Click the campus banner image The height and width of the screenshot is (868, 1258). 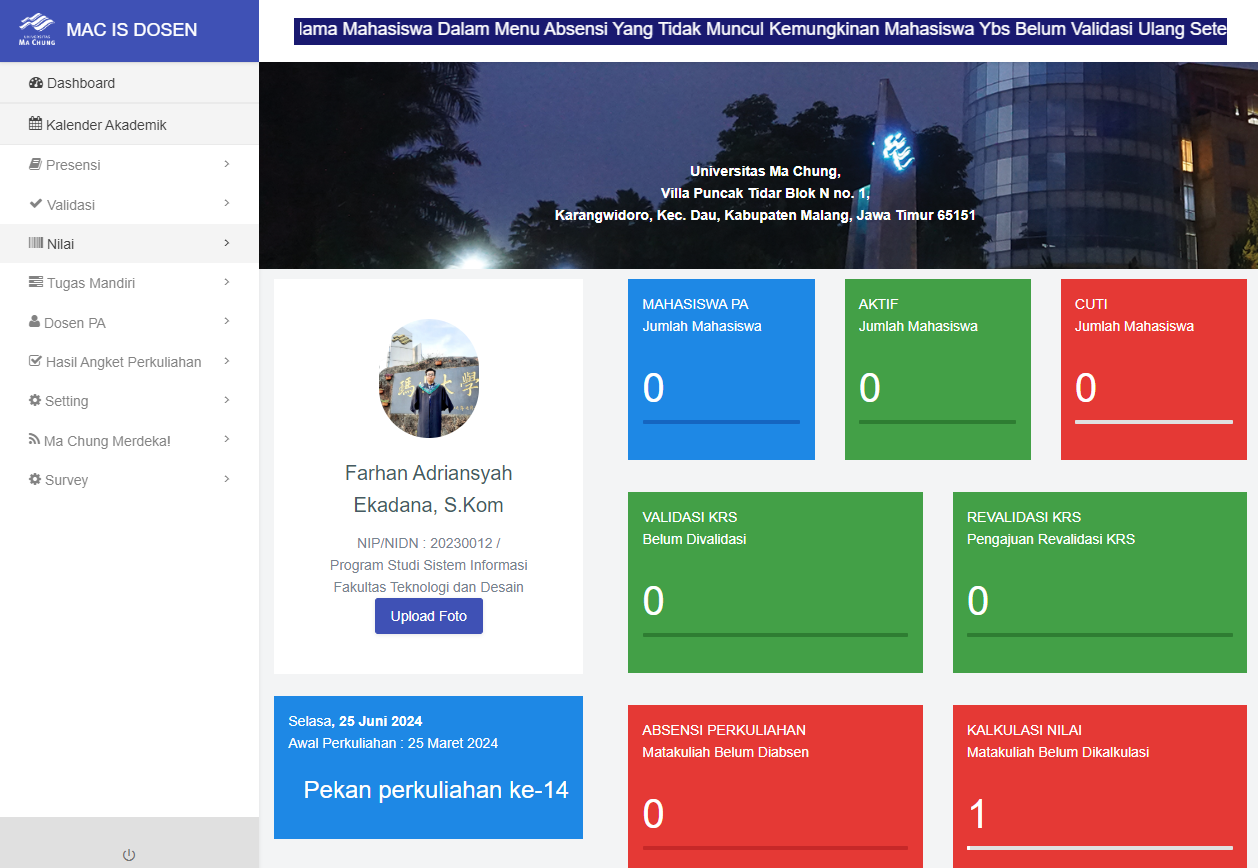[758, 165]
